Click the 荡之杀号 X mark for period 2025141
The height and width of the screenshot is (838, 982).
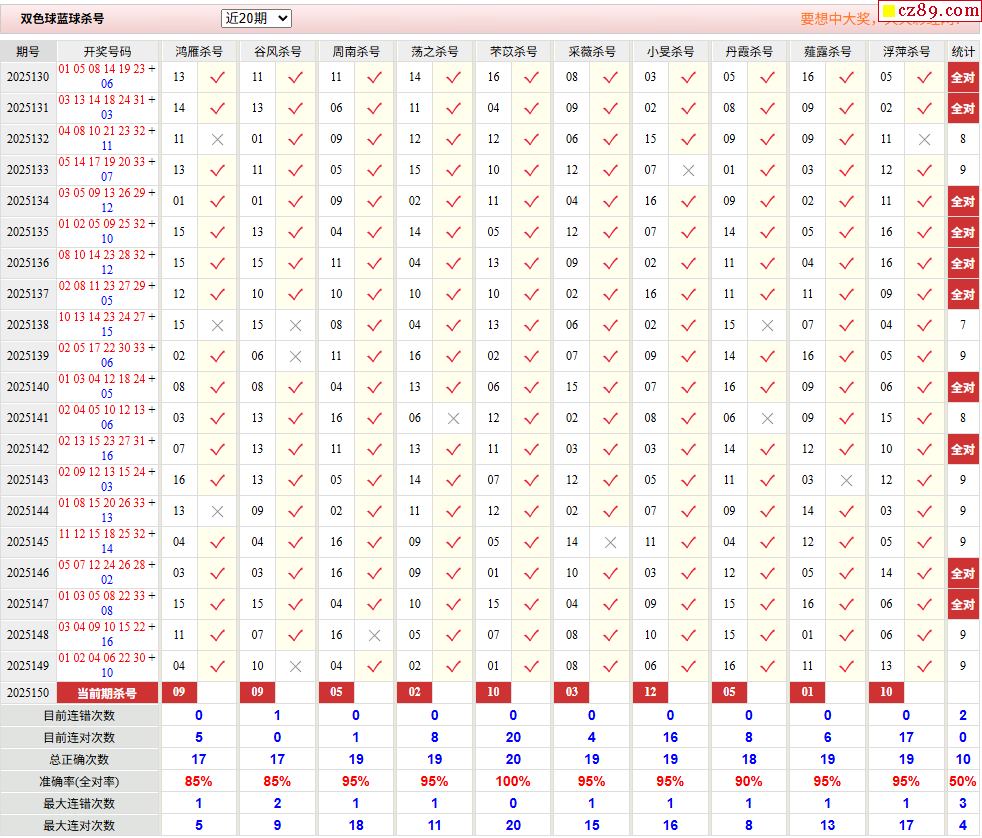click(453, 418)
